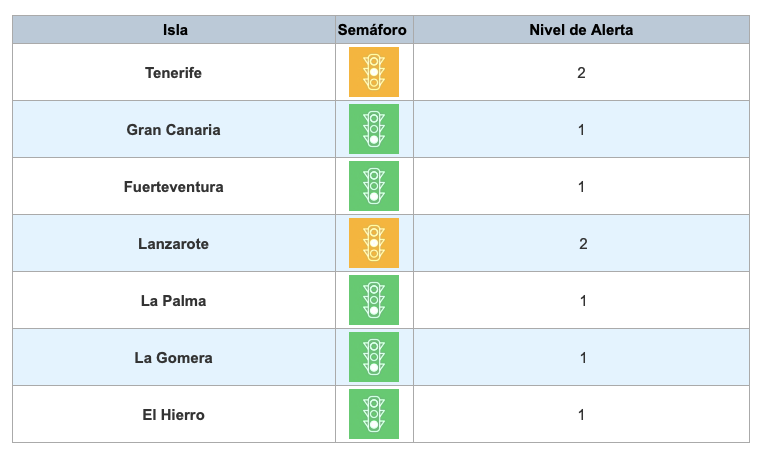This screenshot has width=761, height=452.
Task: Select the La Gomera row label
Action: pyautogui.click(x=173, y=358)
